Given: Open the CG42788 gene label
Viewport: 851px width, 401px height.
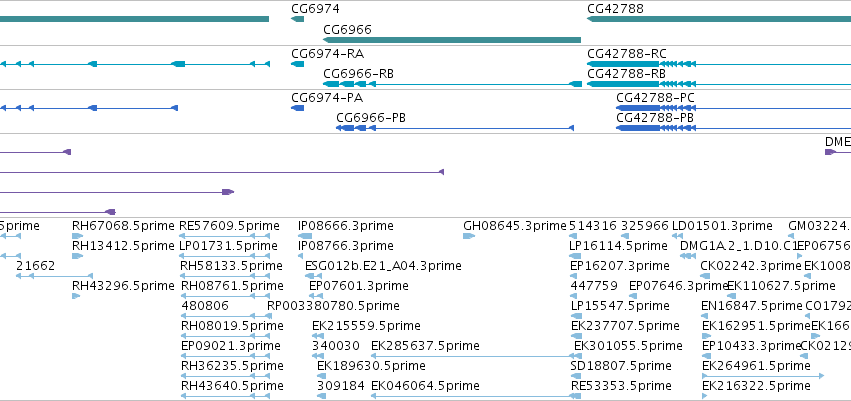Looking at the screenshot, I should [615, 9].
